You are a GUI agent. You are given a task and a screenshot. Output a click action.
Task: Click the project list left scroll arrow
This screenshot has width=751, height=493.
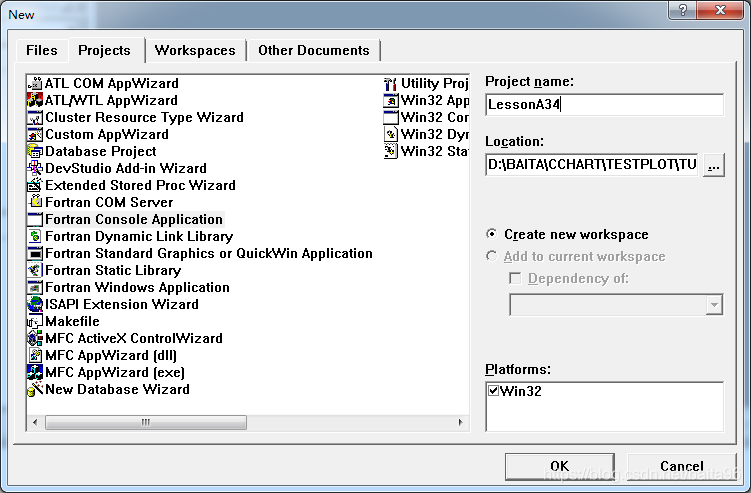pos(35,422)
